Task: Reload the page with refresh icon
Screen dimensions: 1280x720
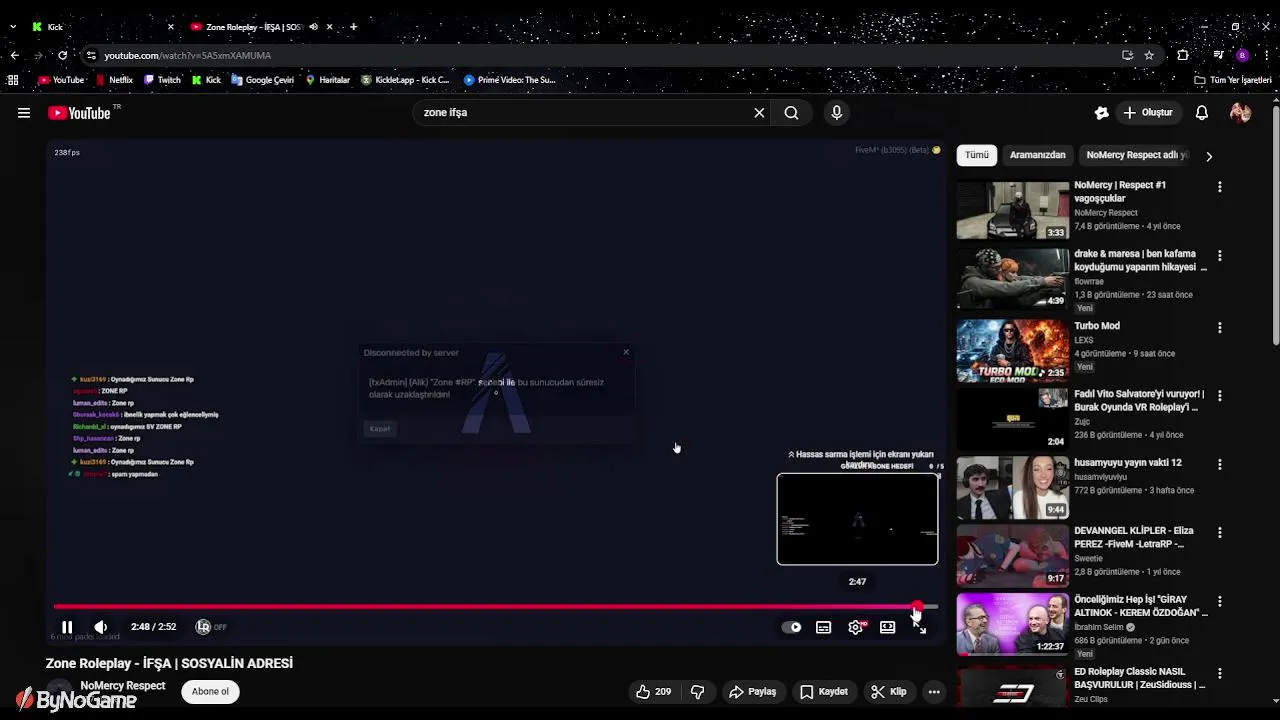Action: [x=62, y=55]
